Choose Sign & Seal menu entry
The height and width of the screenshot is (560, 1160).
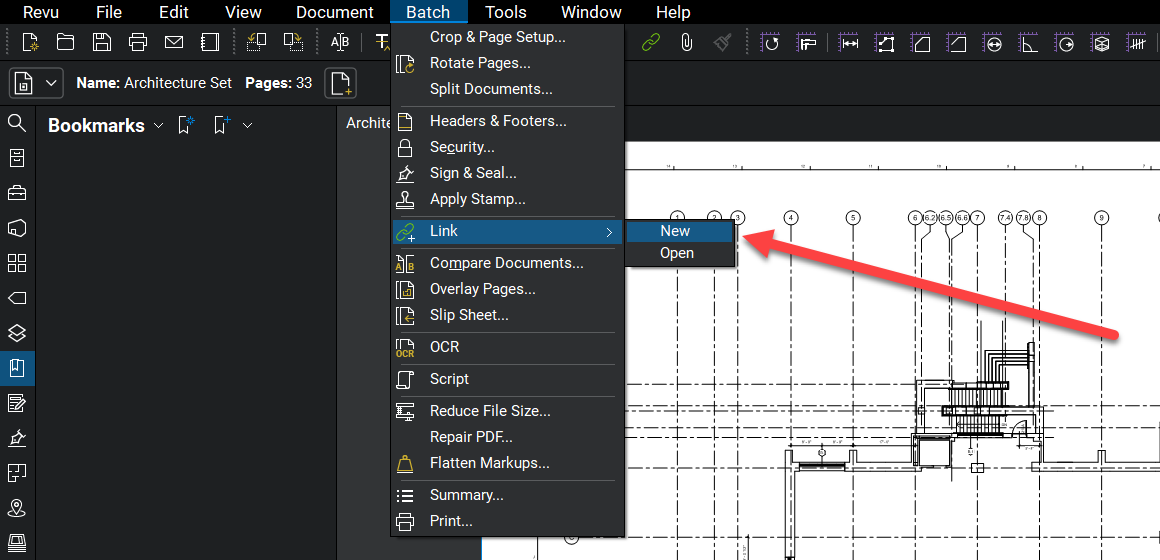[508, 173]
